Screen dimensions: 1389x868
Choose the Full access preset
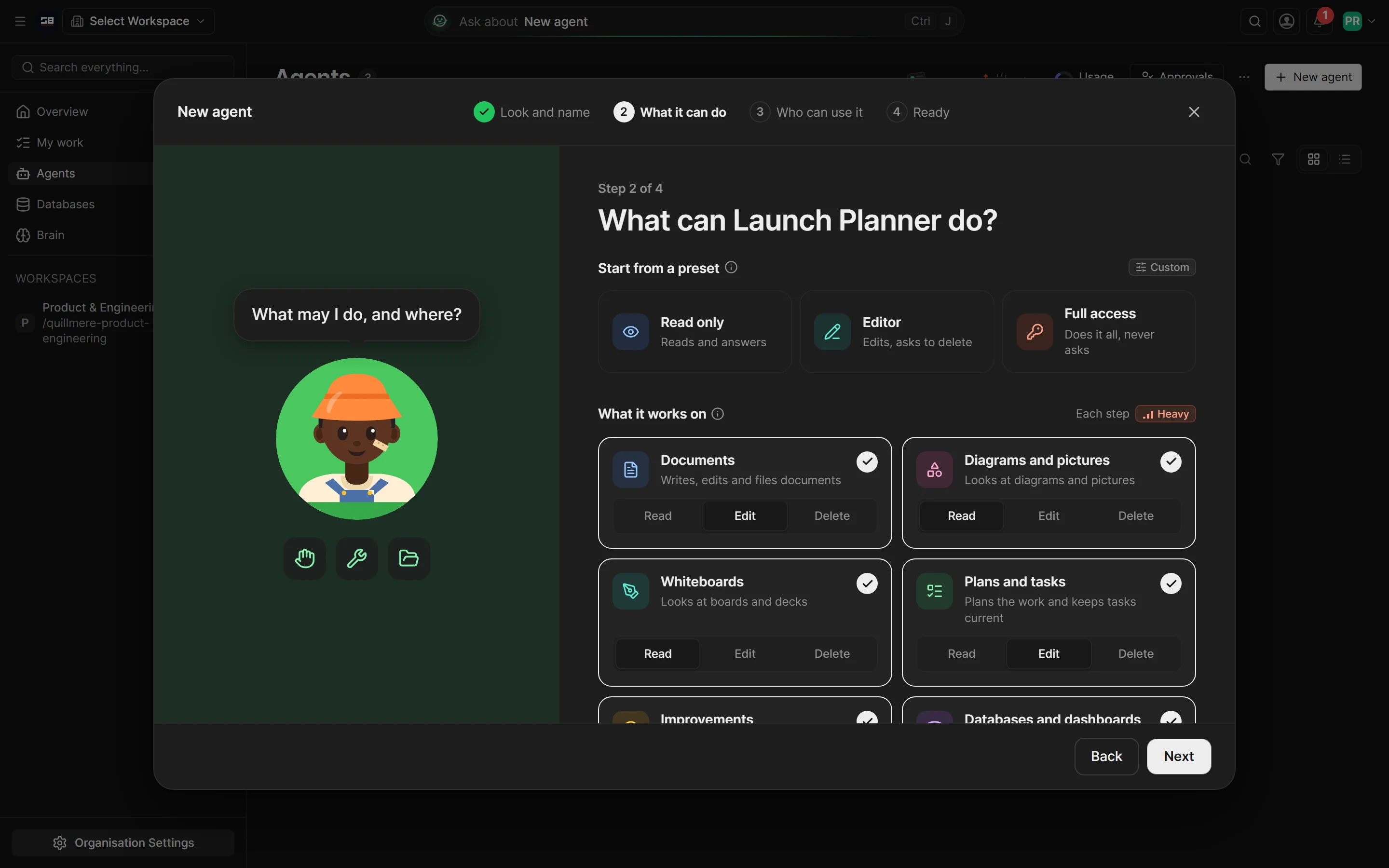1099,332
